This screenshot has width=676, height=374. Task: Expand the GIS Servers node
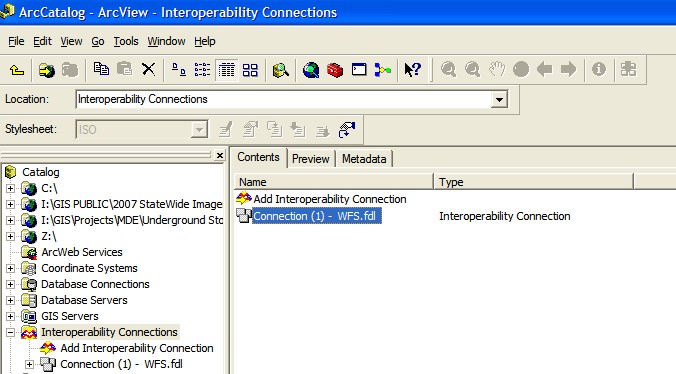point(10,316)
